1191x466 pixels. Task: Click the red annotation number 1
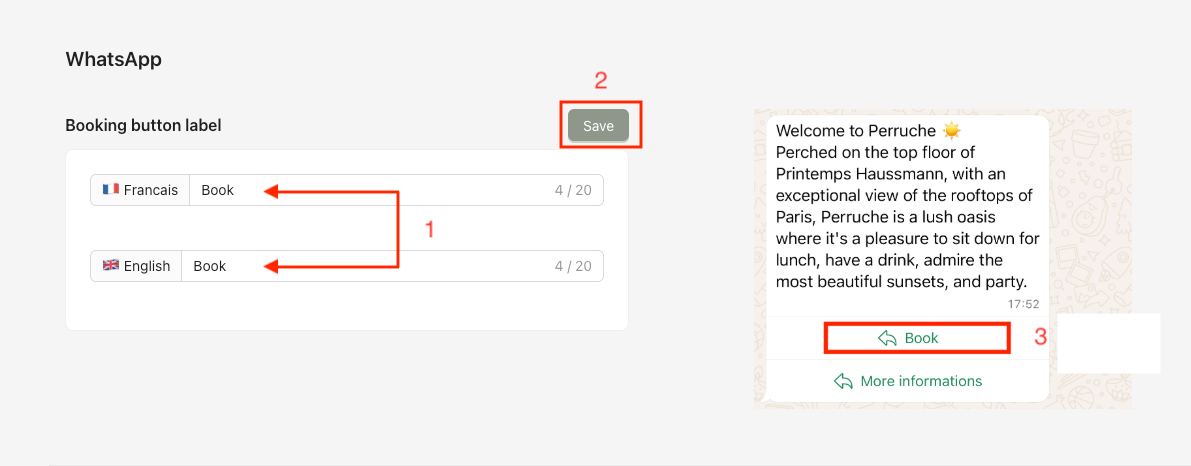[x=430, y=229]
